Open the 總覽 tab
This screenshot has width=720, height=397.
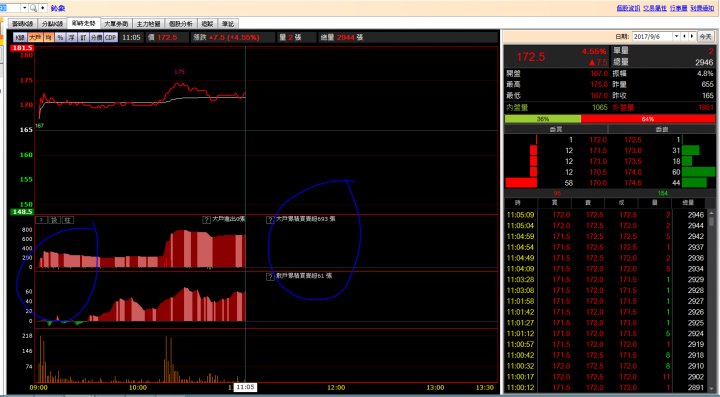208,24
